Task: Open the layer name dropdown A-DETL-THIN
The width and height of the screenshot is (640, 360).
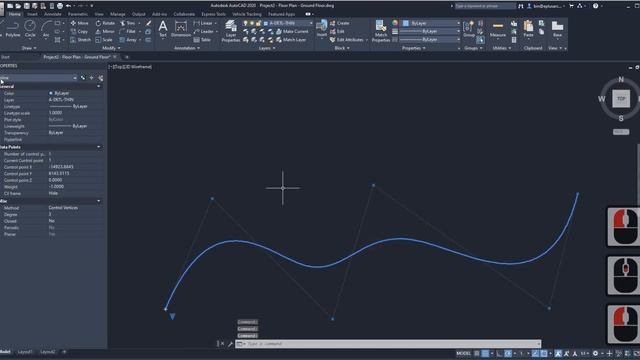Action: (289, 23)
